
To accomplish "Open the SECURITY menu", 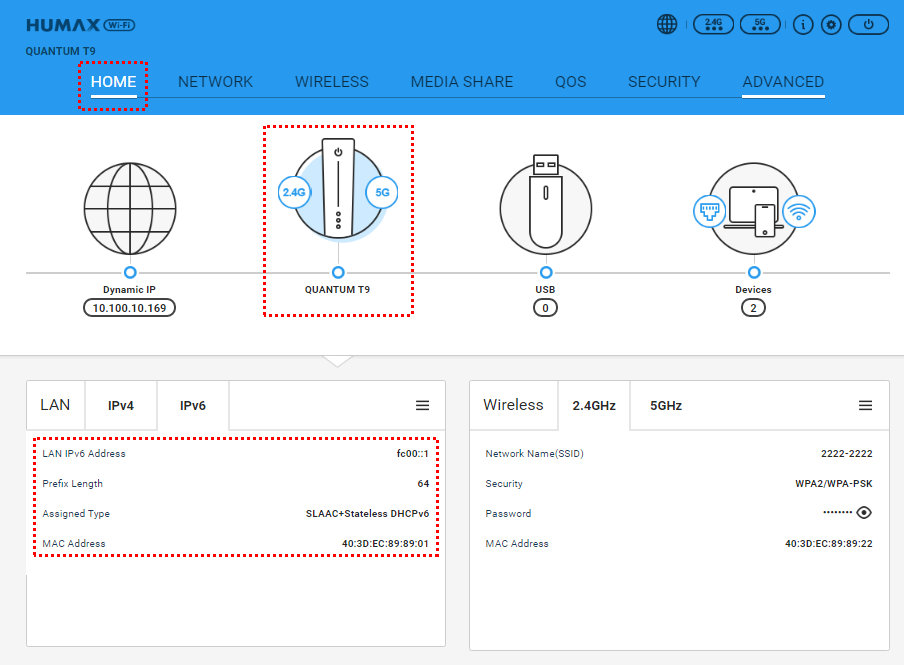I will click(664, 82).
